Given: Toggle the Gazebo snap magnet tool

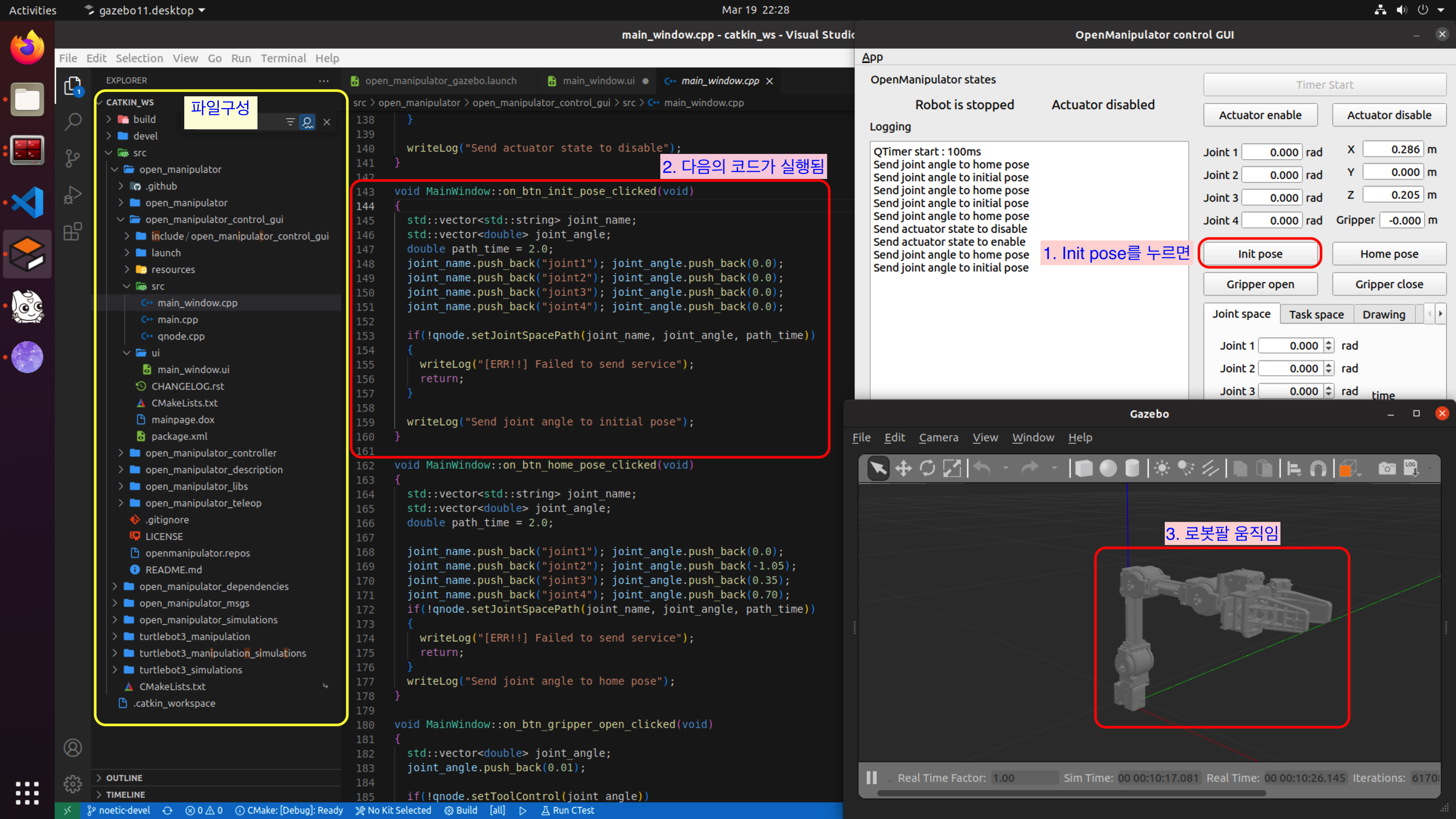Looking at the screenshot, I should (x=1318, y=468).
